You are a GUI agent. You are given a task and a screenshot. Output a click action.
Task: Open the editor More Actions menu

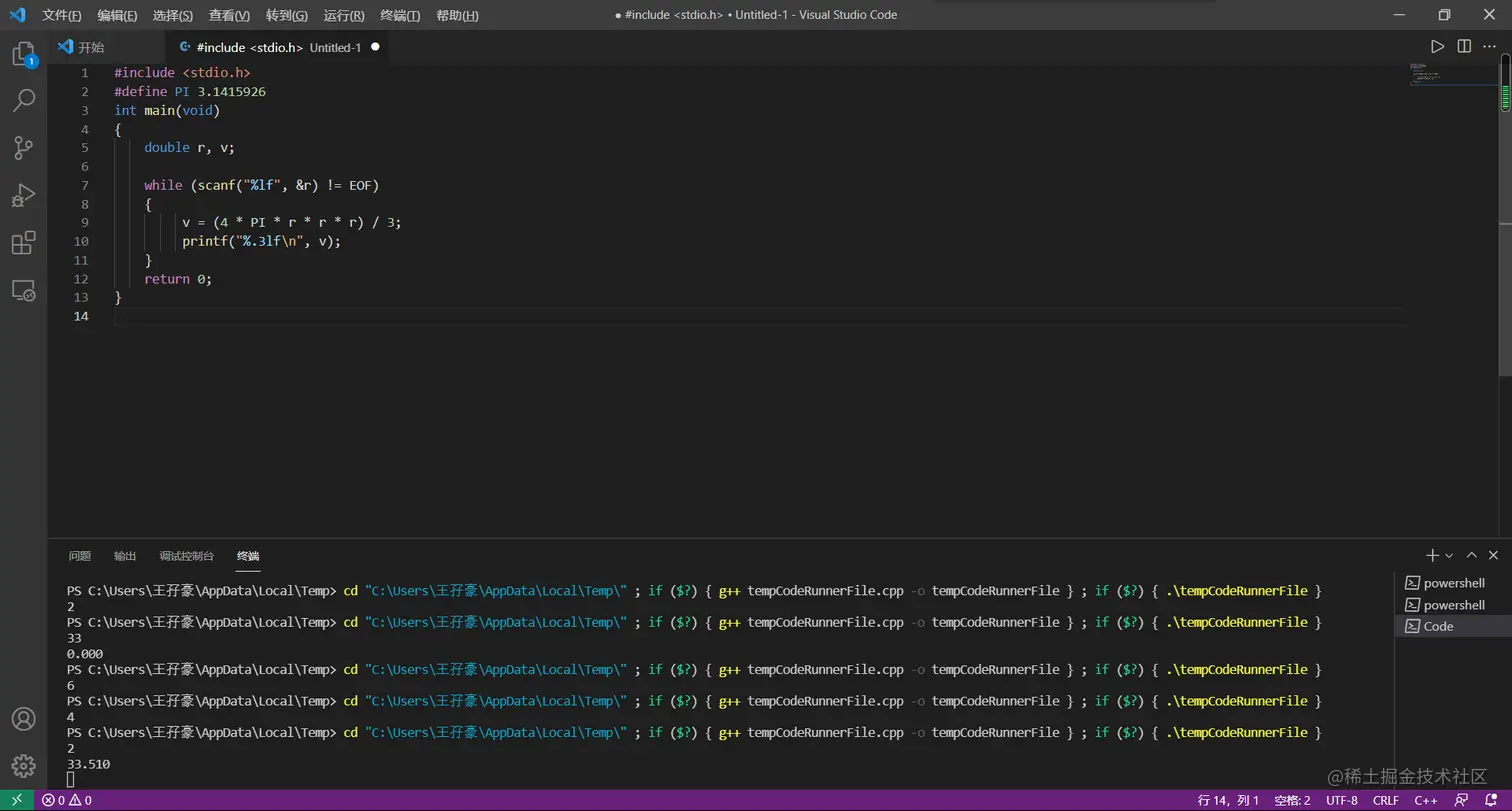[x=1491, y=47]
